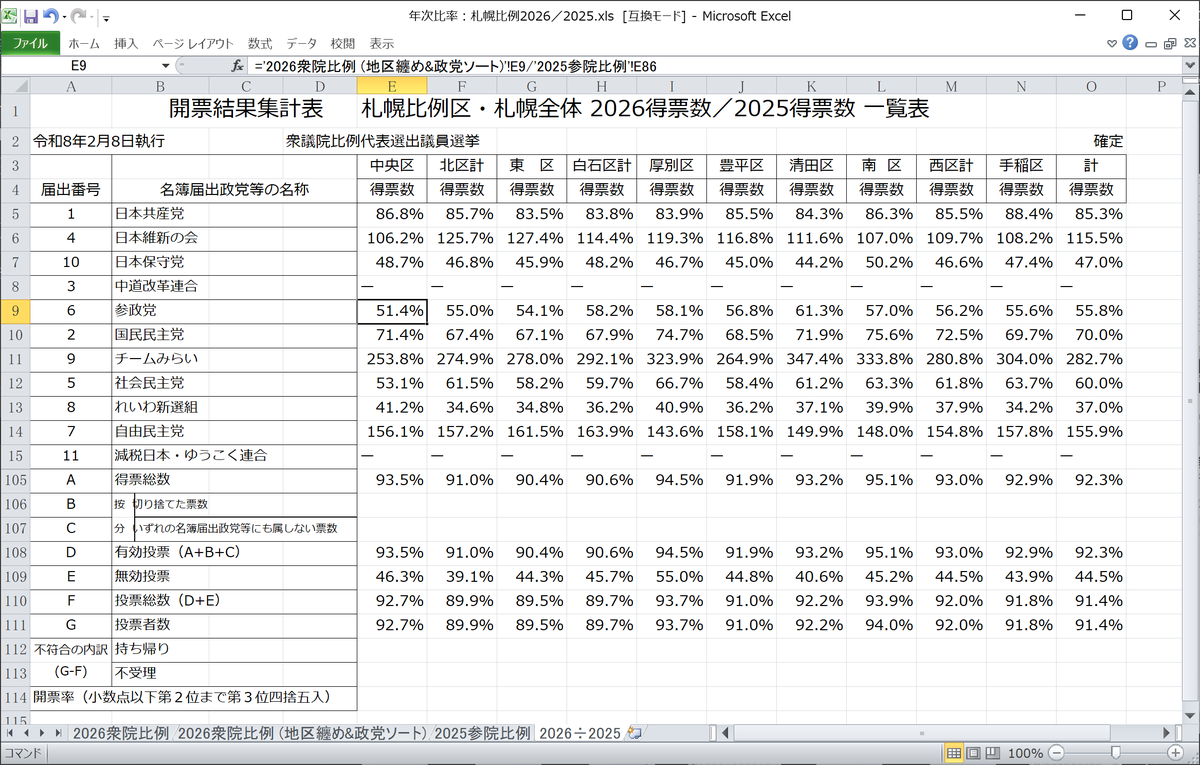Select row 9 header
Screen dimensions: 1200x765
[x=15, y=311]
